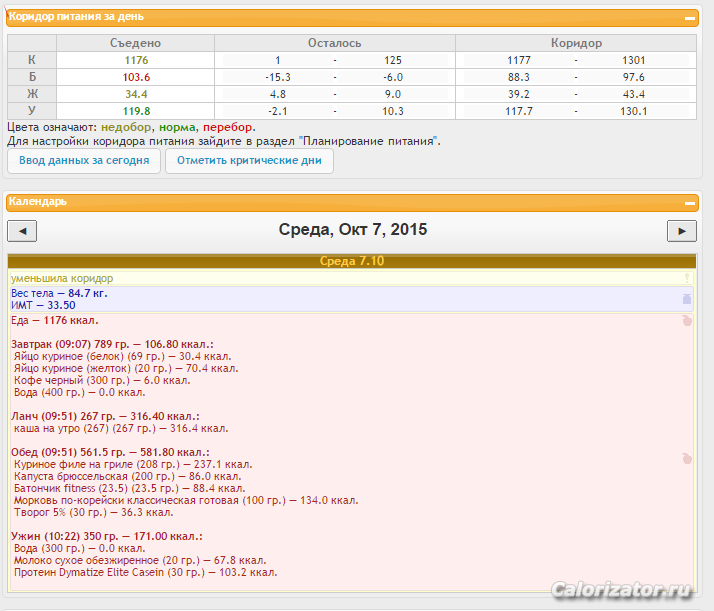
Task: Click the weight icon in body weight row
Action: coord(686,299)
